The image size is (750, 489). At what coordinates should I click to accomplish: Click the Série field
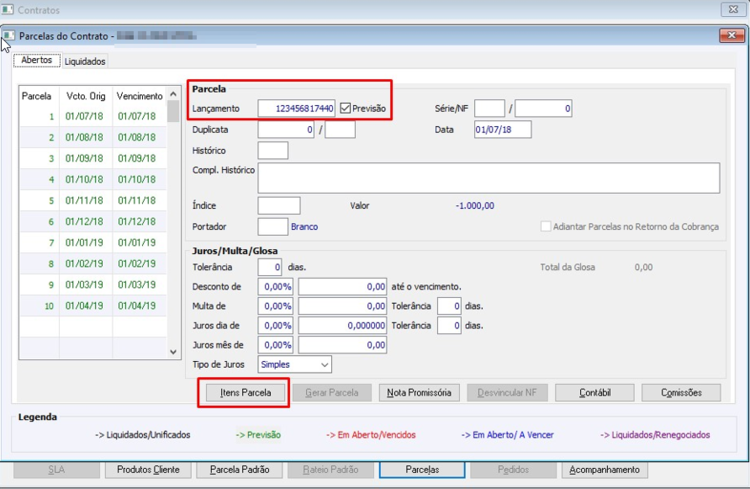[x=489, y=109]
